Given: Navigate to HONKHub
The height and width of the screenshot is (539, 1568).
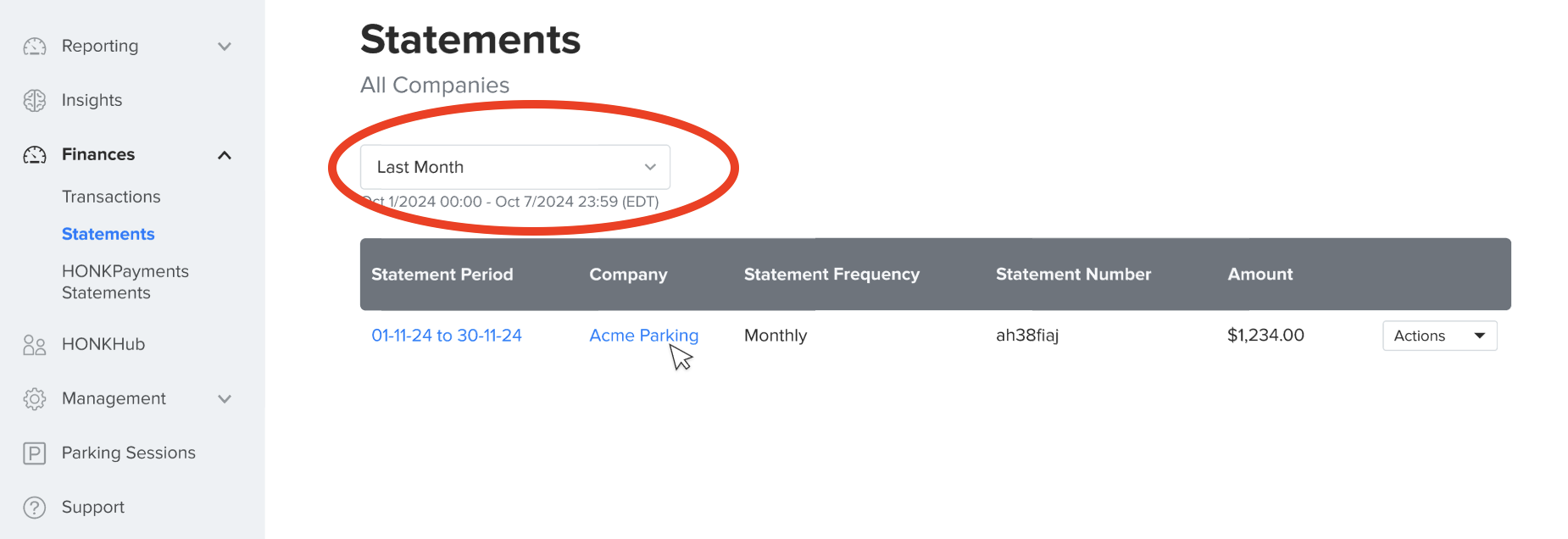Looking at the screenshot, I should [x=103, y=344].
